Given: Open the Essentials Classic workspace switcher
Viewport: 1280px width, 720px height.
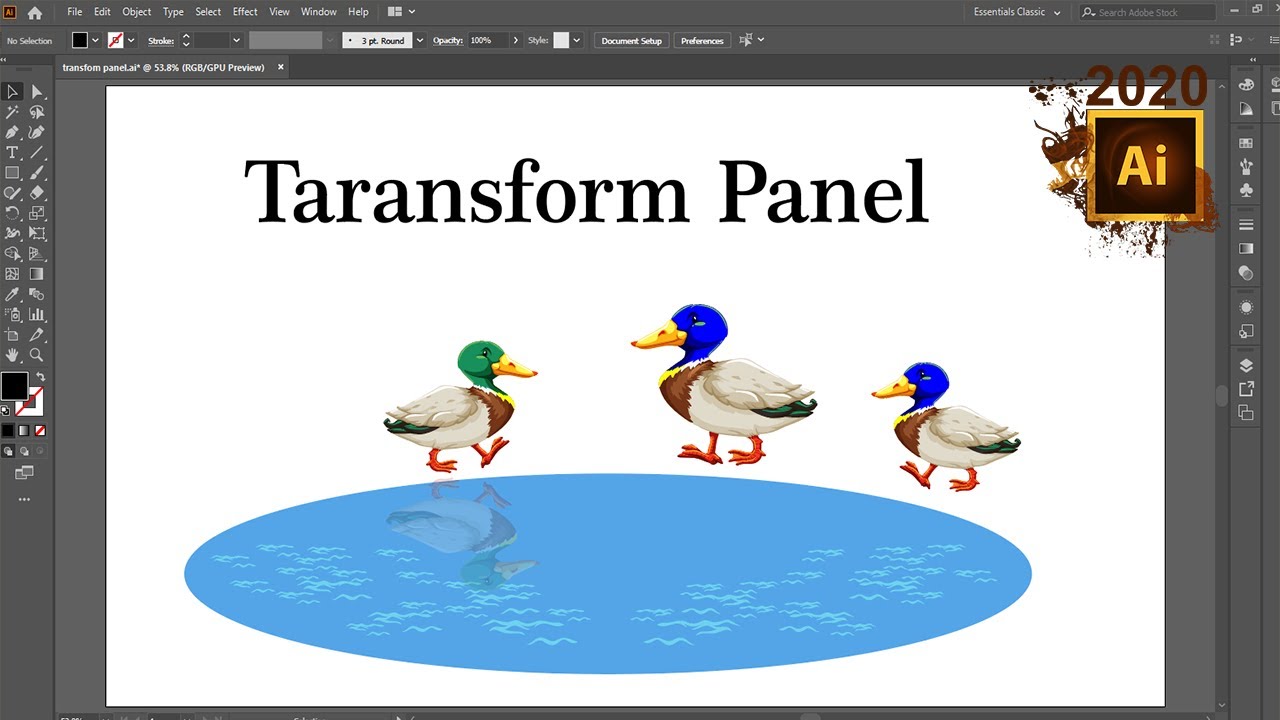Looking at the screenshot, I should pos(1015,12).
